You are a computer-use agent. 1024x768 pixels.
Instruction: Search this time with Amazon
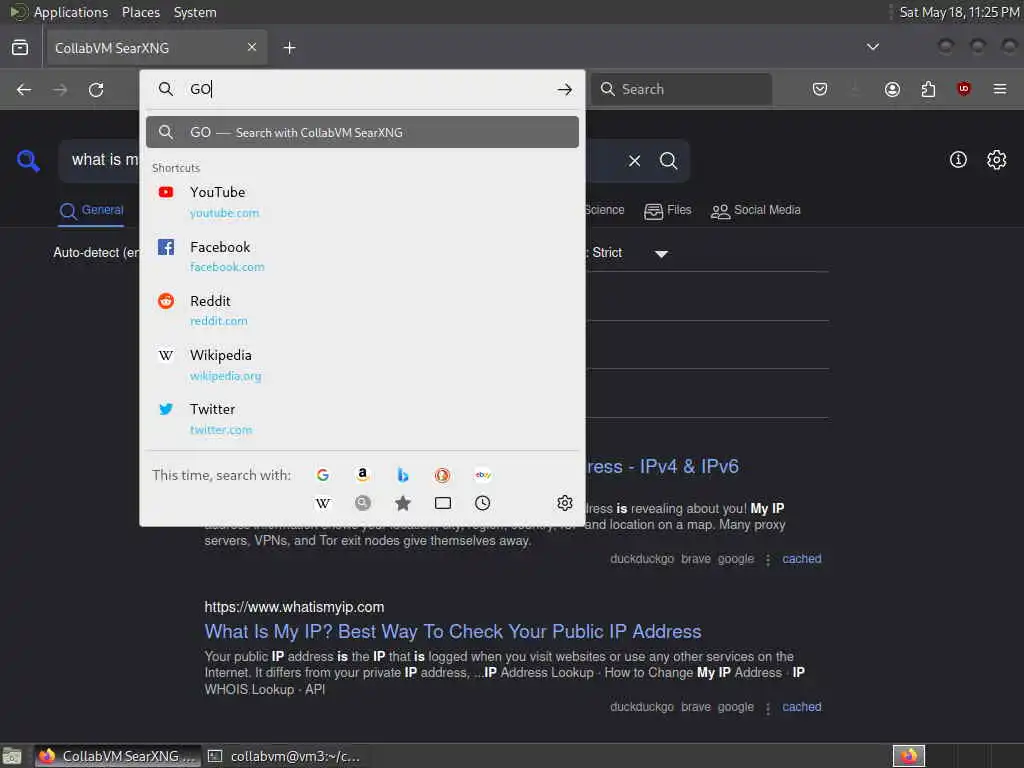[x=362, y=475]
